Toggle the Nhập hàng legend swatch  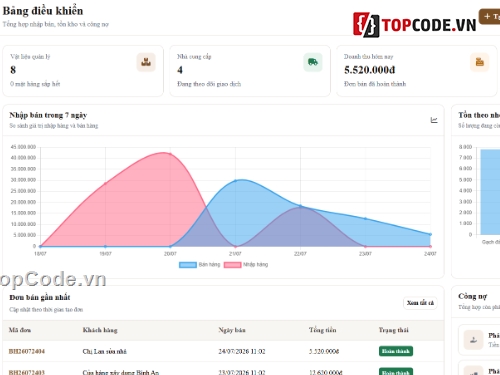[x=232, y=265]
